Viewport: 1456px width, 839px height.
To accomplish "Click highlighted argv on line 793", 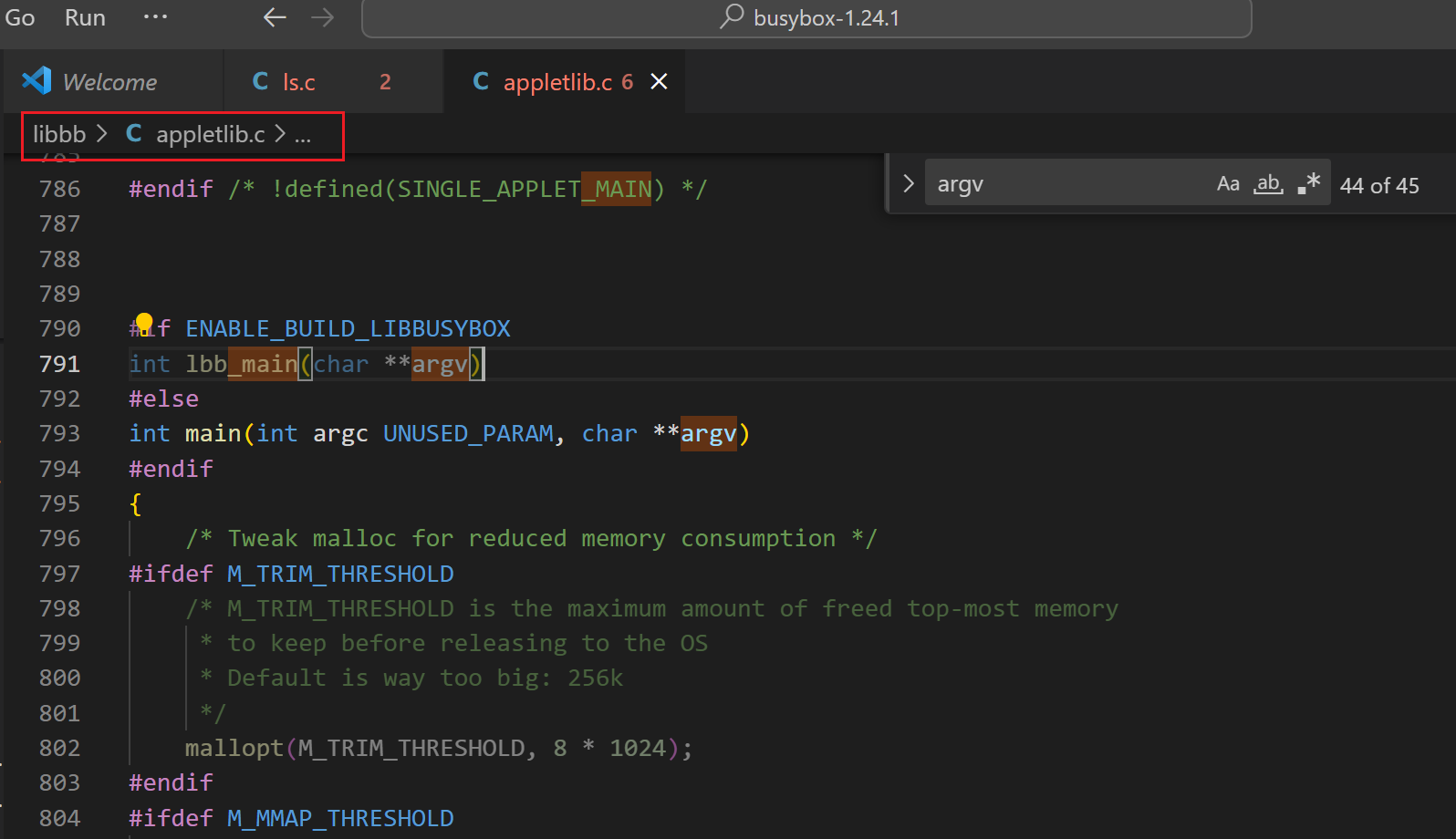I will (x=708, y=433).
